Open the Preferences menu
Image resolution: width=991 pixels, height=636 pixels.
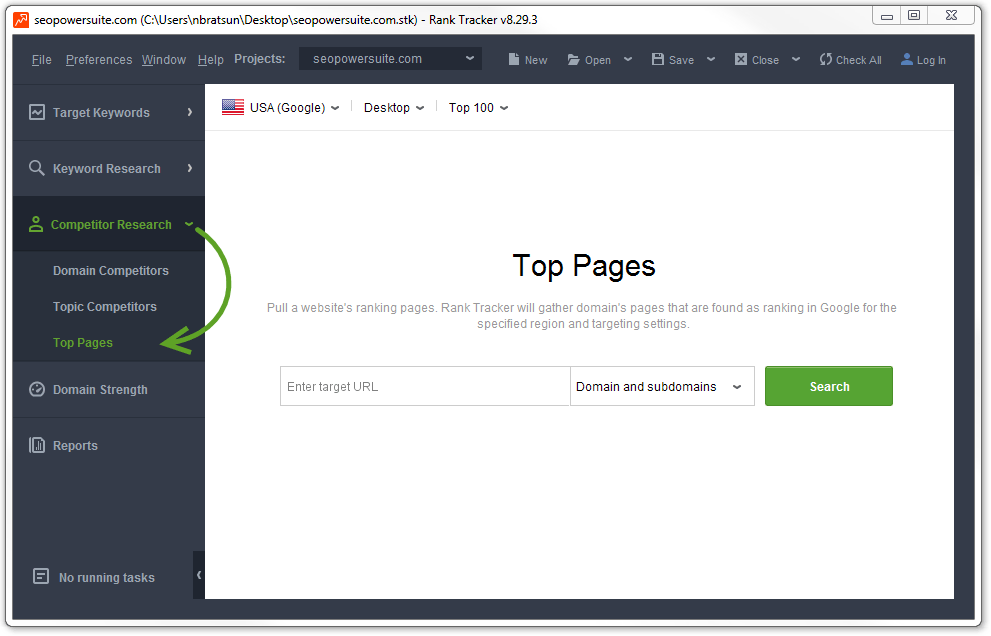click(98, 59)
